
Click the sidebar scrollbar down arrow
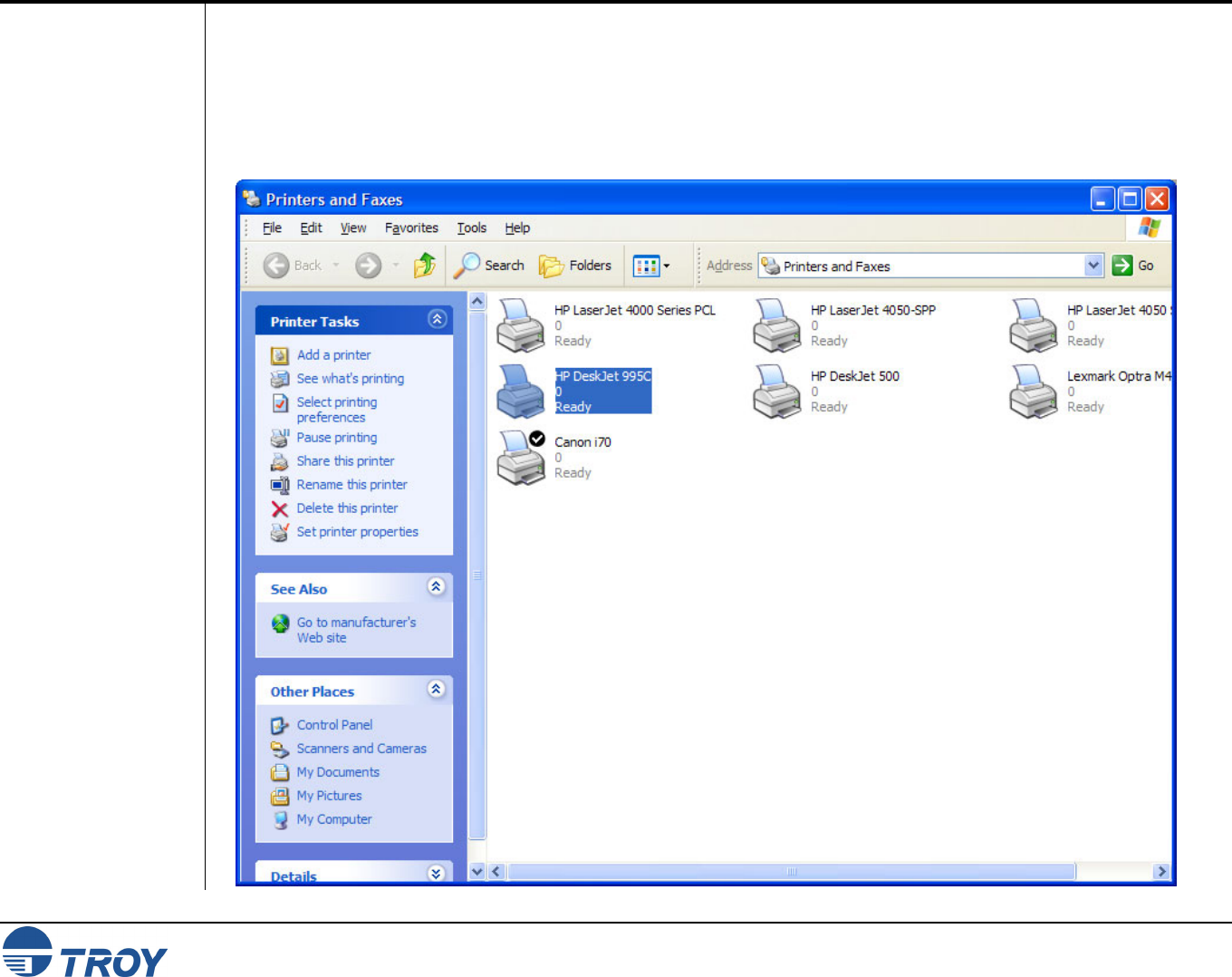click(x=477, y=872)
